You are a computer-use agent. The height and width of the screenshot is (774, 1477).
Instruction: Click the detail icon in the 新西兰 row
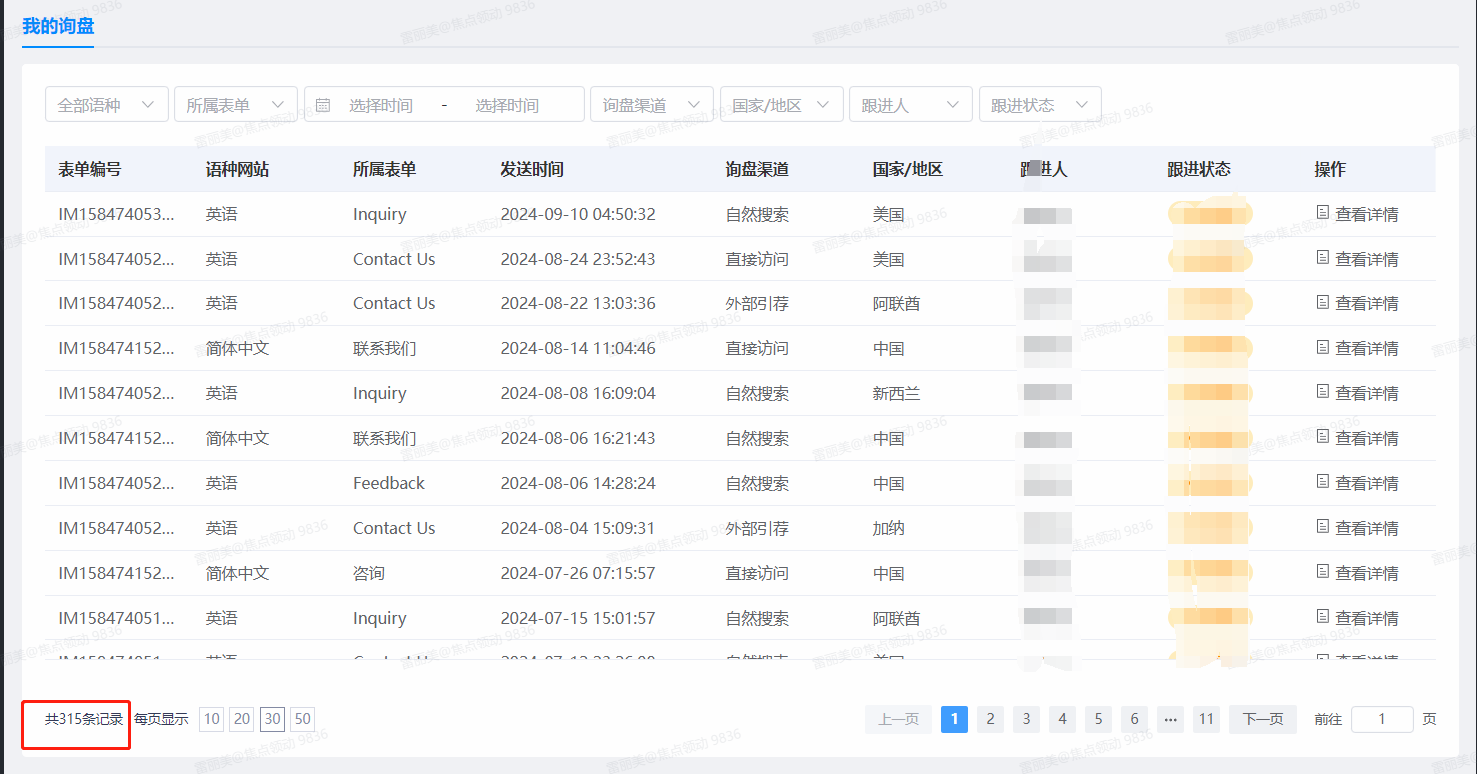(x=1322, y=392)
